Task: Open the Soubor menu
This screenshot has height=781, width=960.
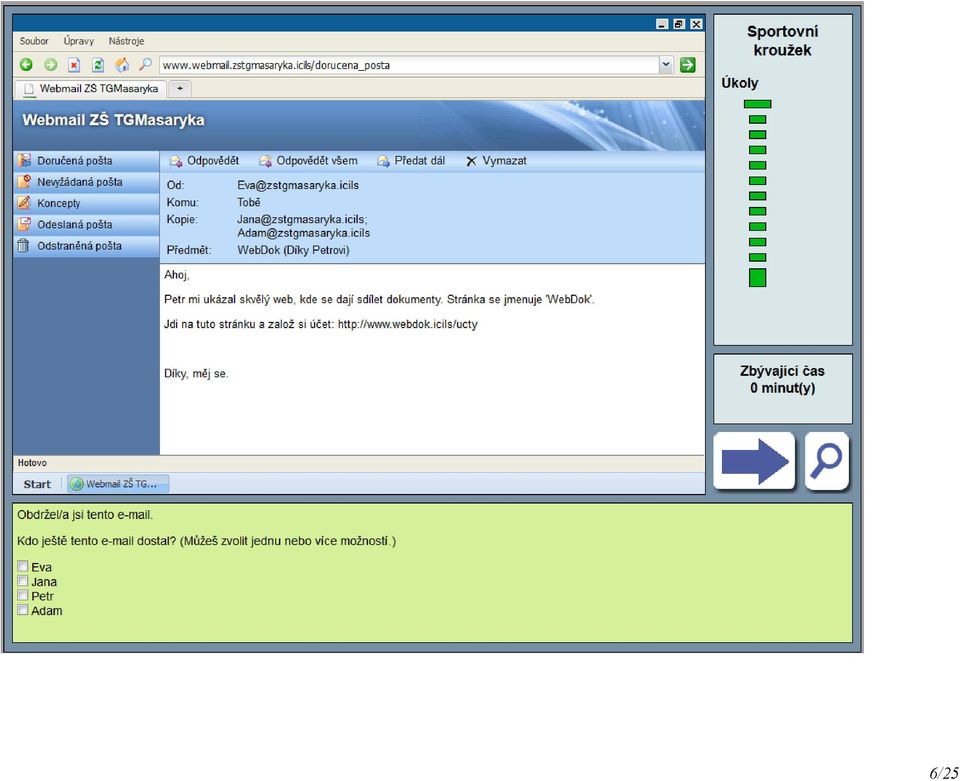Action: tap(34, 41)
